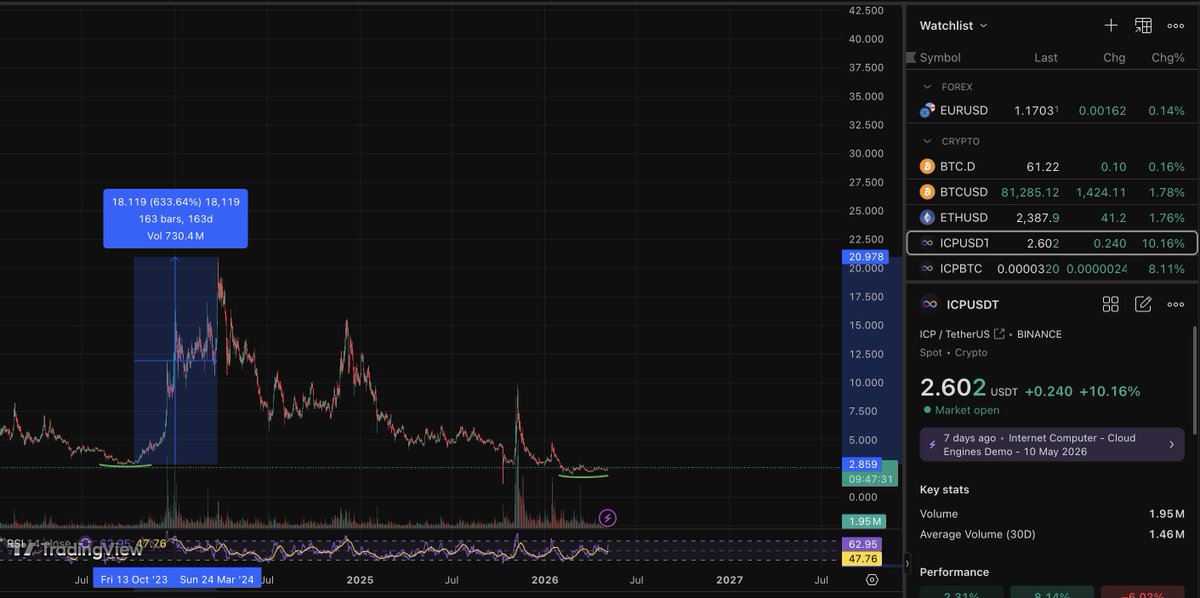This screenshot has width=1200, height=598.
Task: Open the watchlist advanced view icon
Action: [1143, 25]
